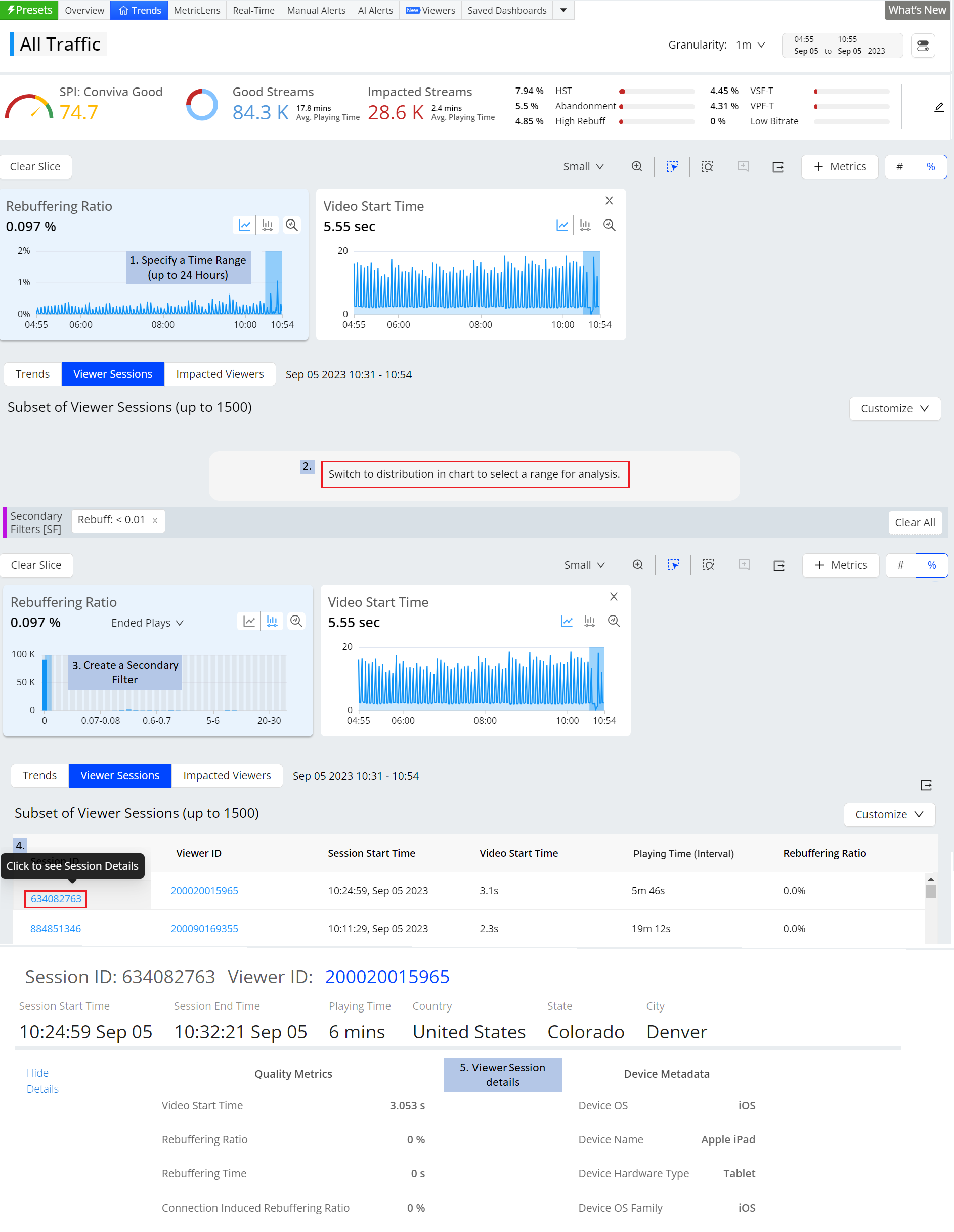This screenshot has height=1232, width=954.
Task: Switch to the MetricLens tab
Action: [x=197, y=10]
